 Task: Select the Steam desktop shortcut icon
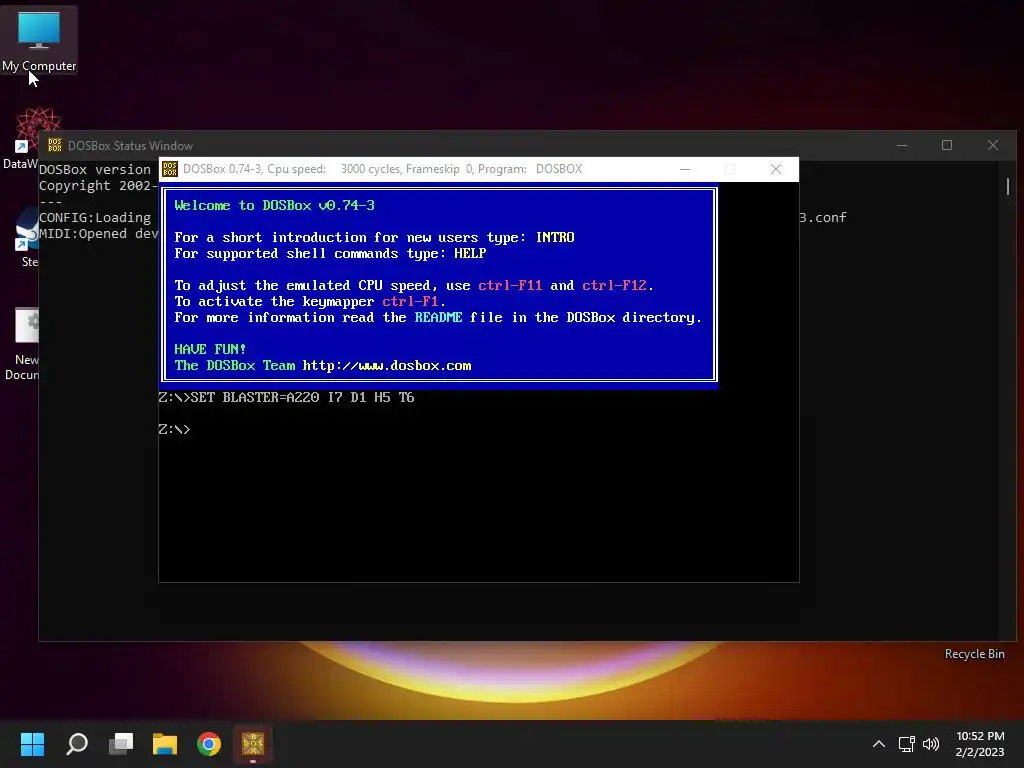tap(27, 238)
